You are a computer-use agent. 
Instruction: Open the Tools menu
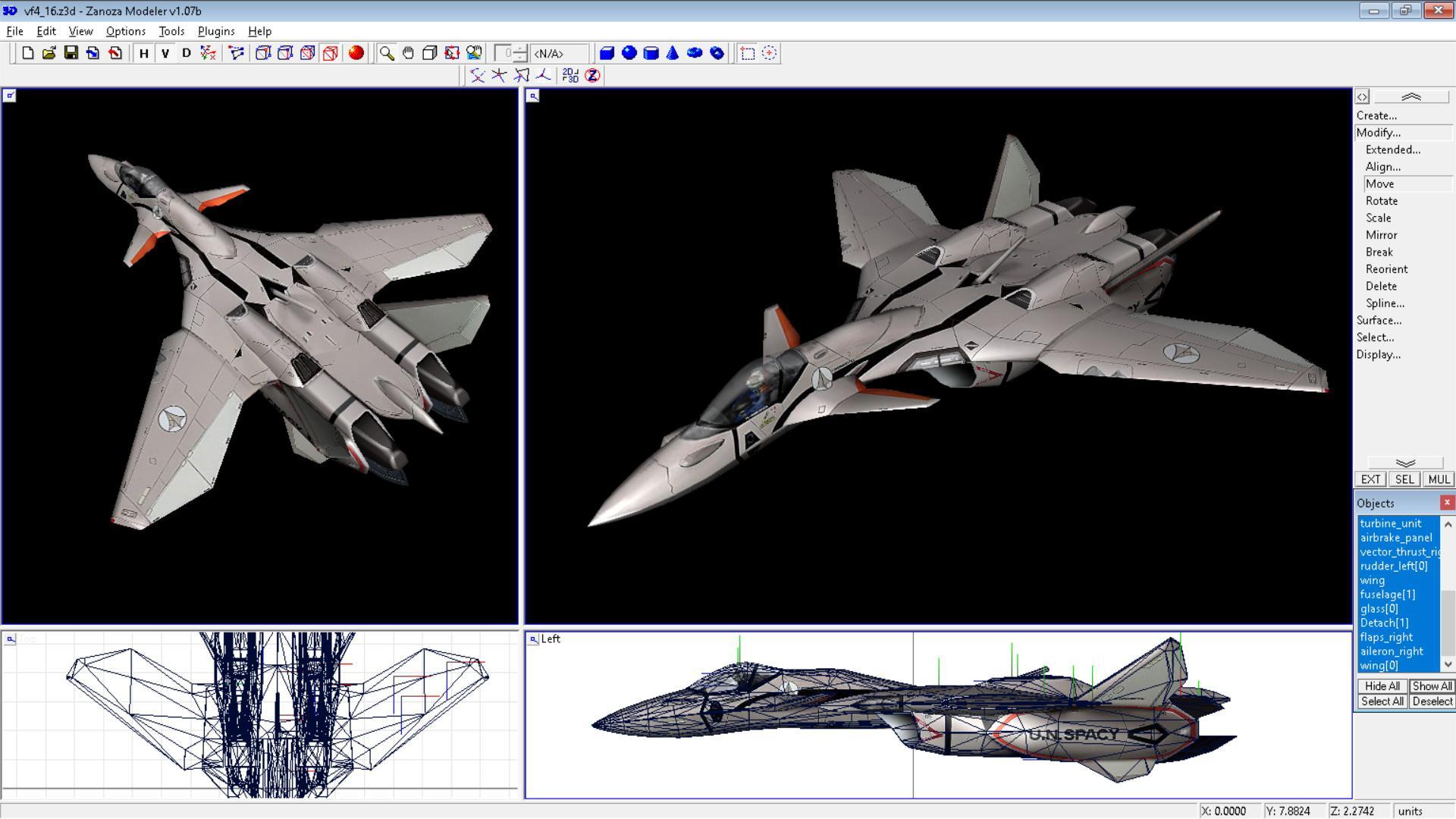[x=171, y=31]
